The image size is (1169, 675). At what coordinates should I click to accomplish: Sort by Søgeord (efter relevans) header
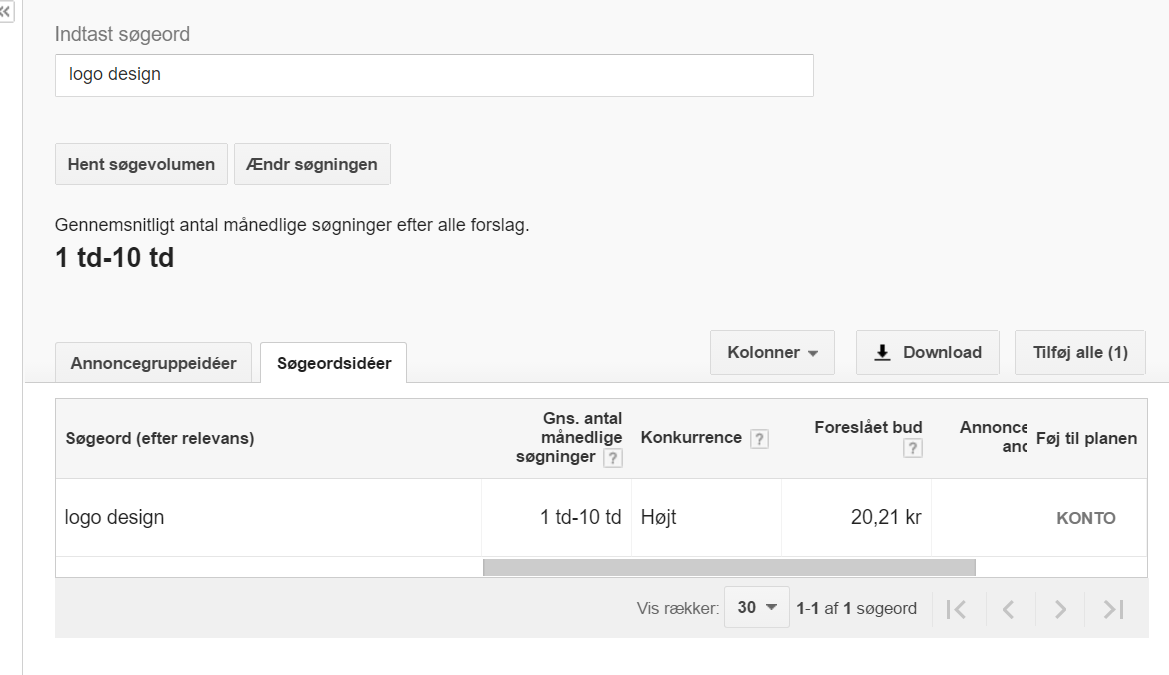160,438
